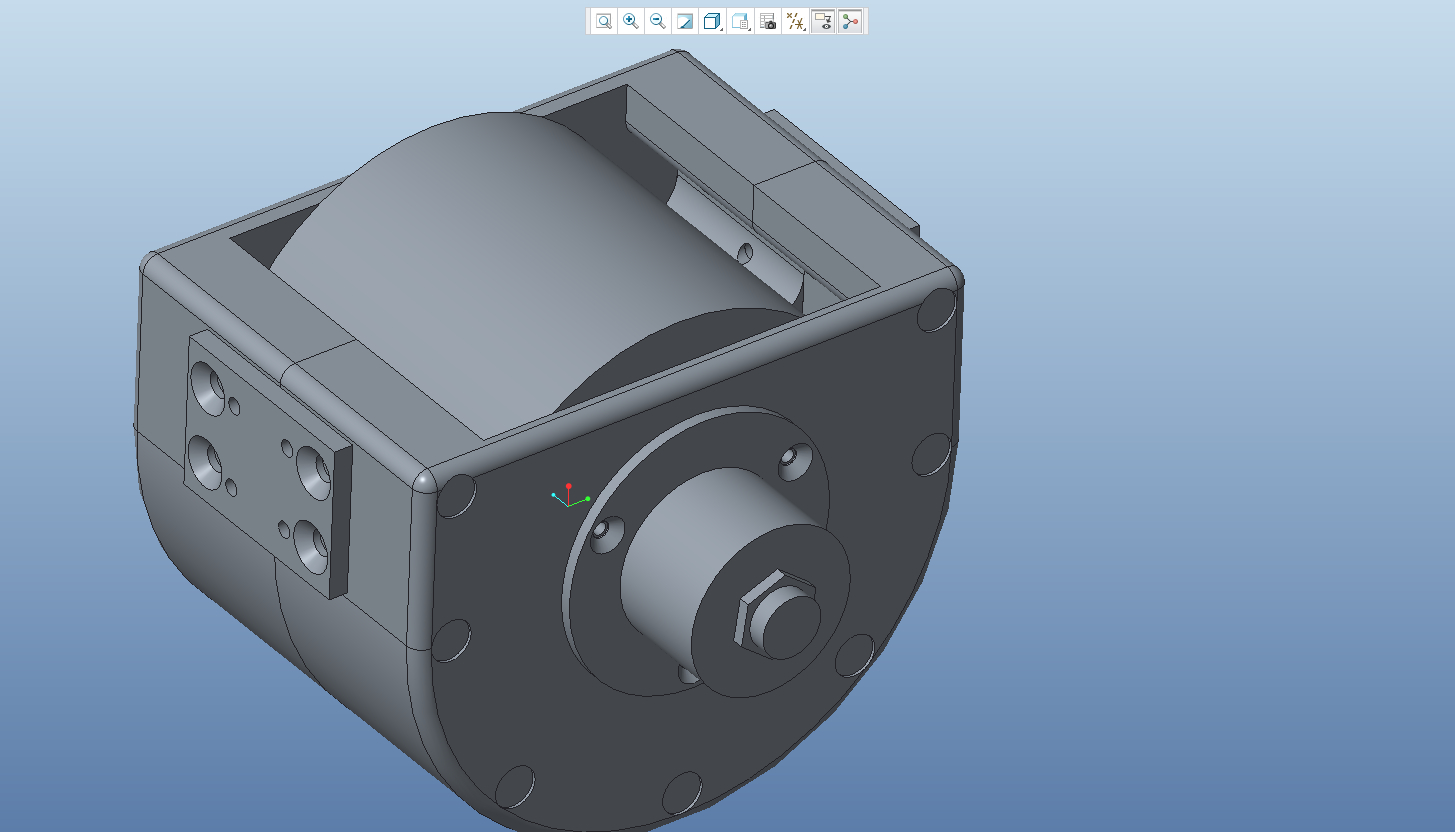Toggle the Annotation Display eye button

(x=823, y=21)
